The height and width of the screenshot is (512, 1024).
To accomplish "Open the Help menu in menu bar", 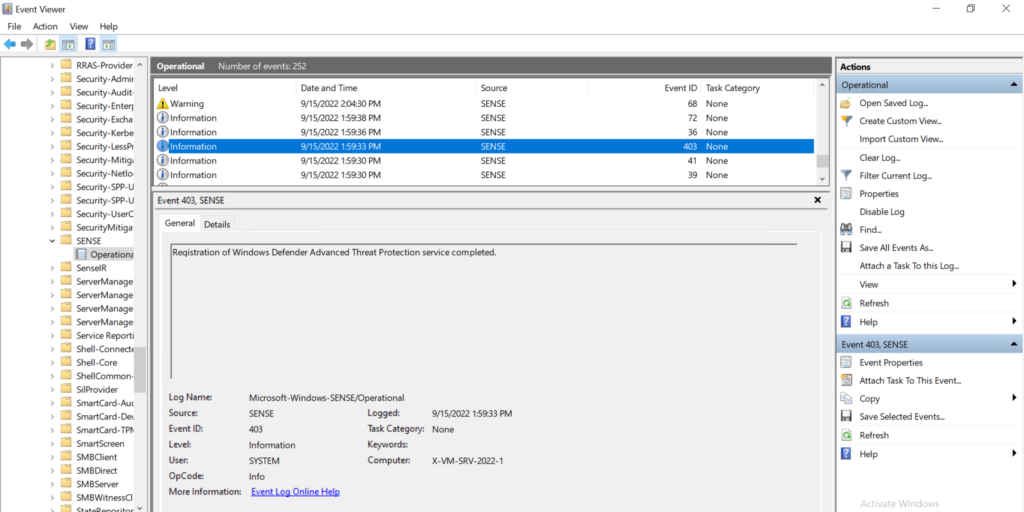I will click(x=108, y=26).
